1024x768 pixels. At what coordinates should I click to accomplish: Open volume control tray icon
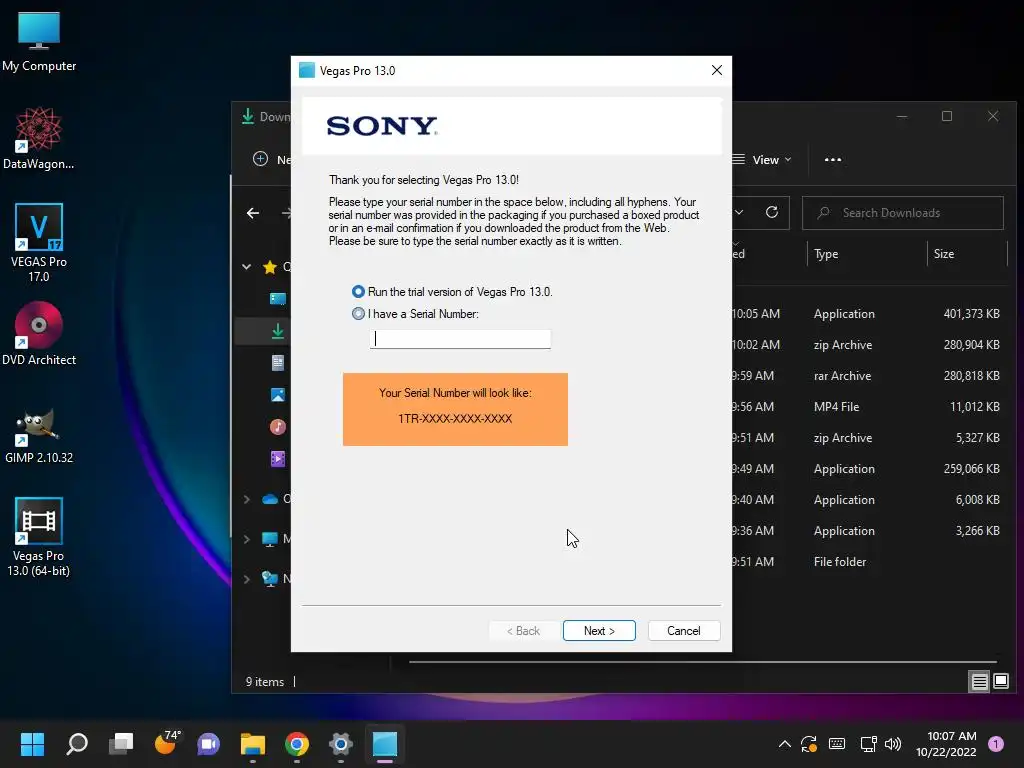(893, 744)
